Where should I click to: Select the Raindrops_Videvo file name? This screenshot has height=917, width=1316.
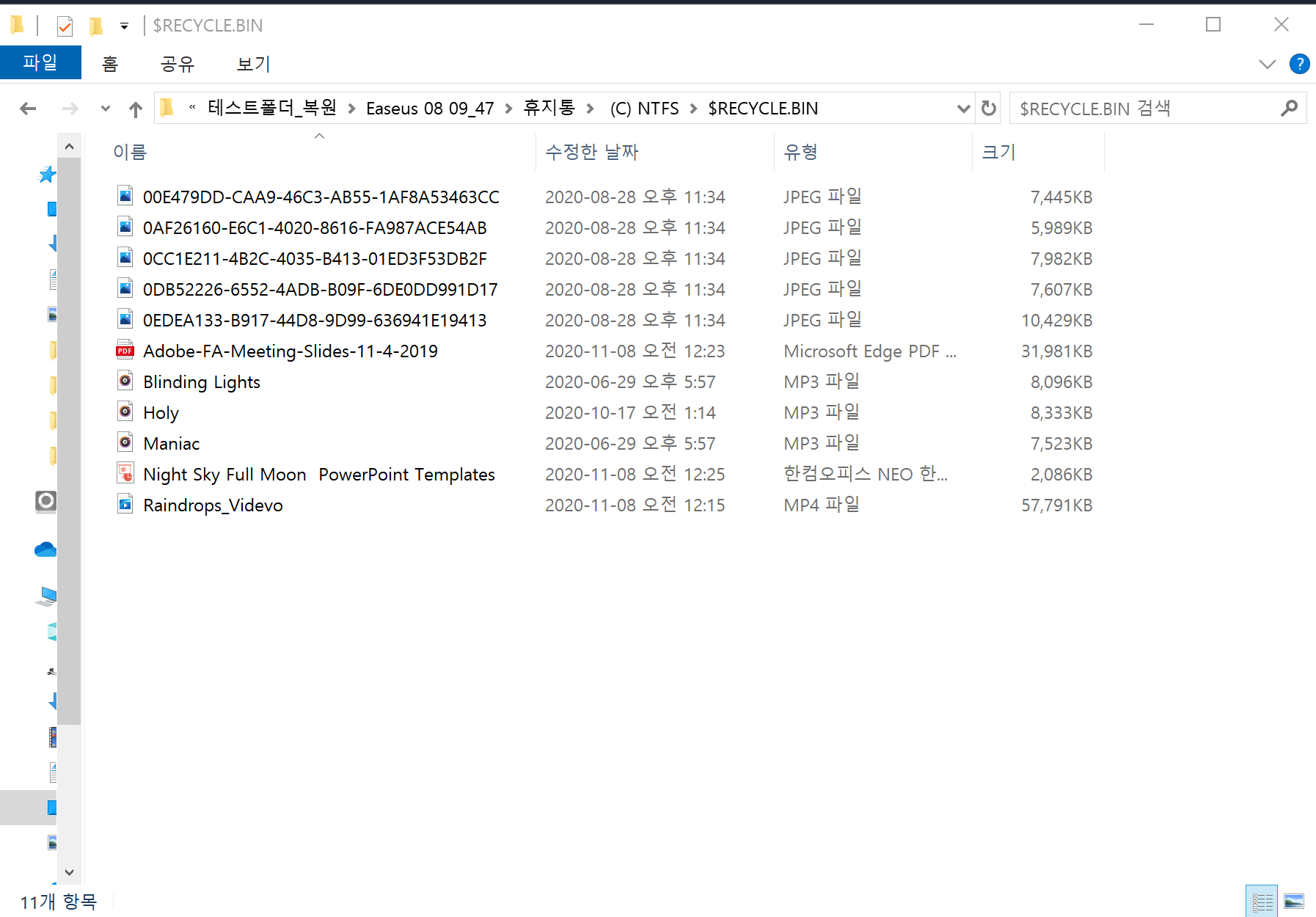pos(213,505)
